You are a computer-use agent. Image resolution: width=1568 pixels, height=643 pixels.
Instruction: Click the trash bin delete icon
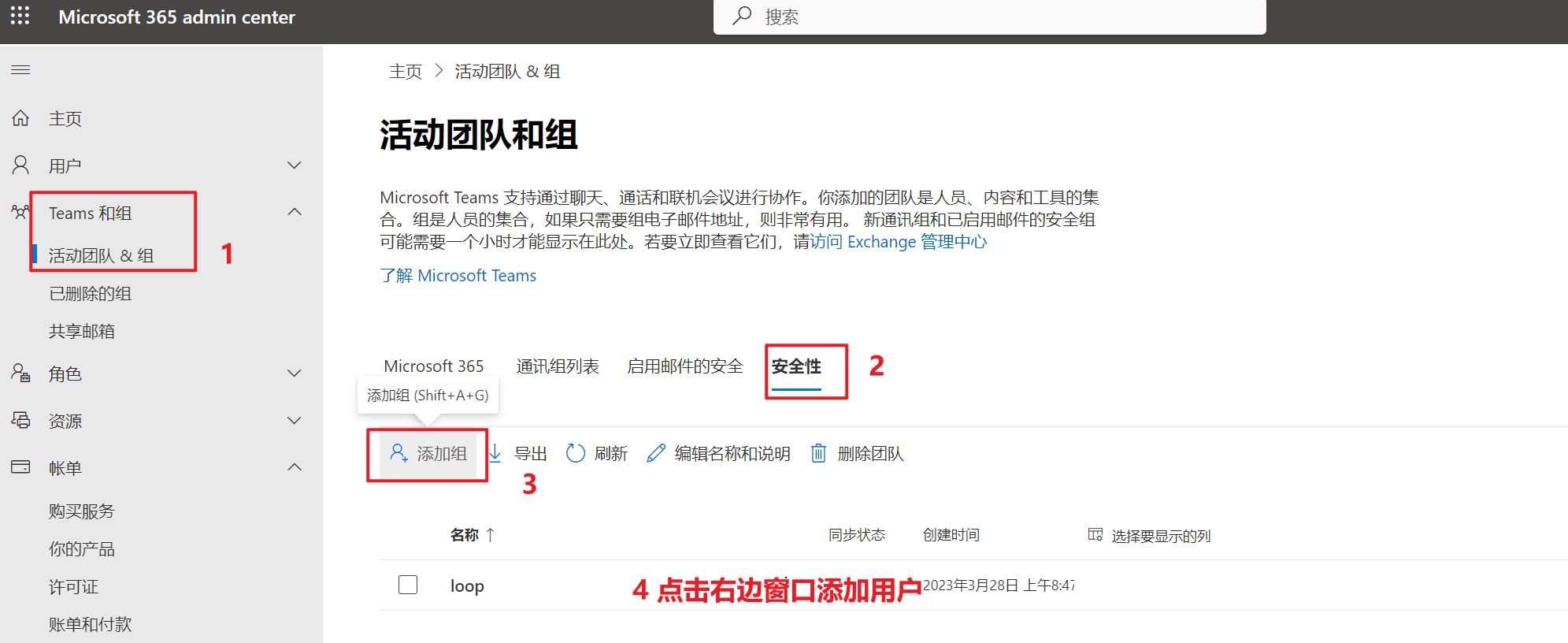819,453
